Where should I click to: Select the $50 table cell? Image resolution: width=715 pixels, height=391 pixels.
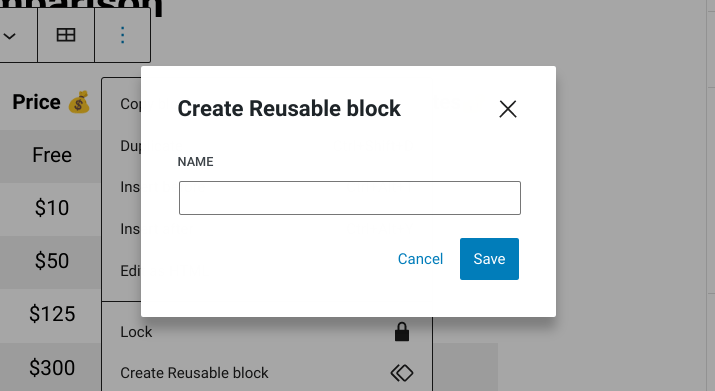[x=50, y=261]
